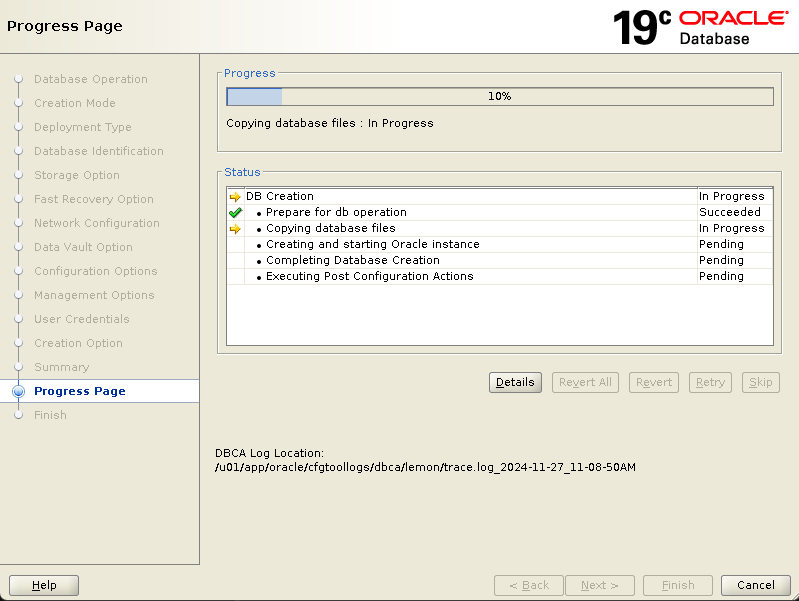Click the bottom Finish button
The height and width of the screenshot is (601, 799).
point(678,585)
